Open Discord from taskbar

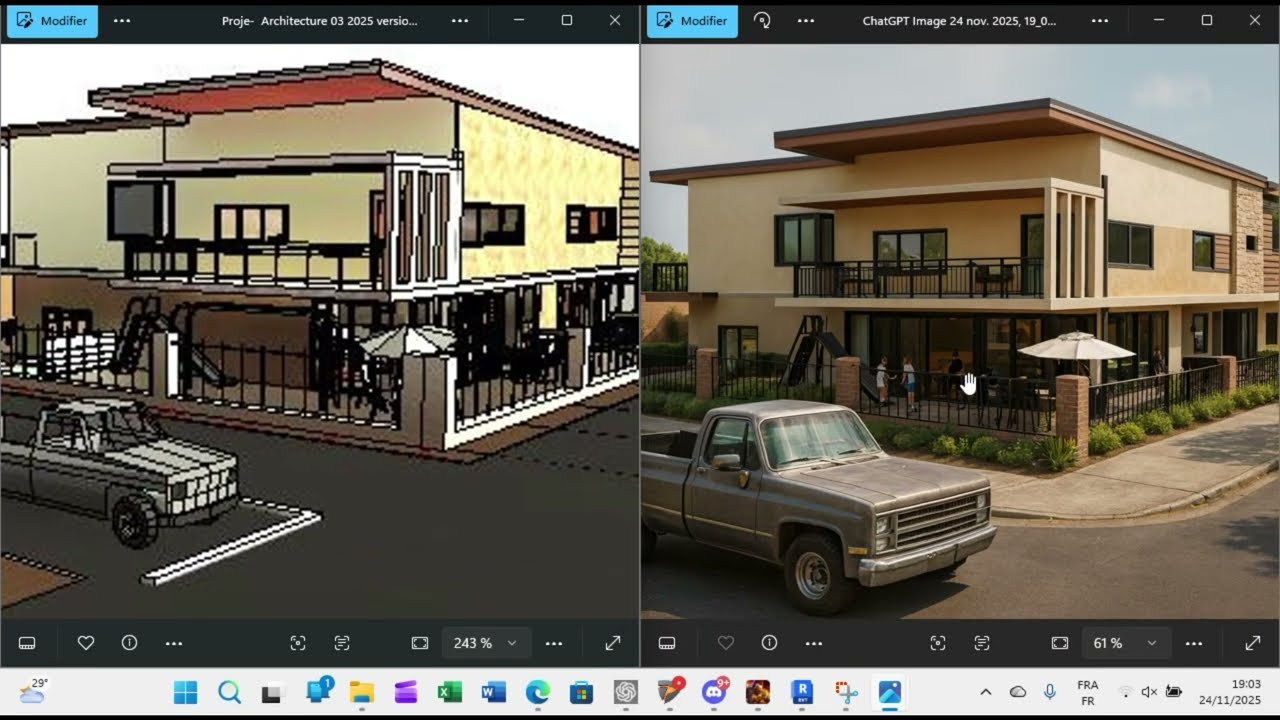(x=714, y=692)
